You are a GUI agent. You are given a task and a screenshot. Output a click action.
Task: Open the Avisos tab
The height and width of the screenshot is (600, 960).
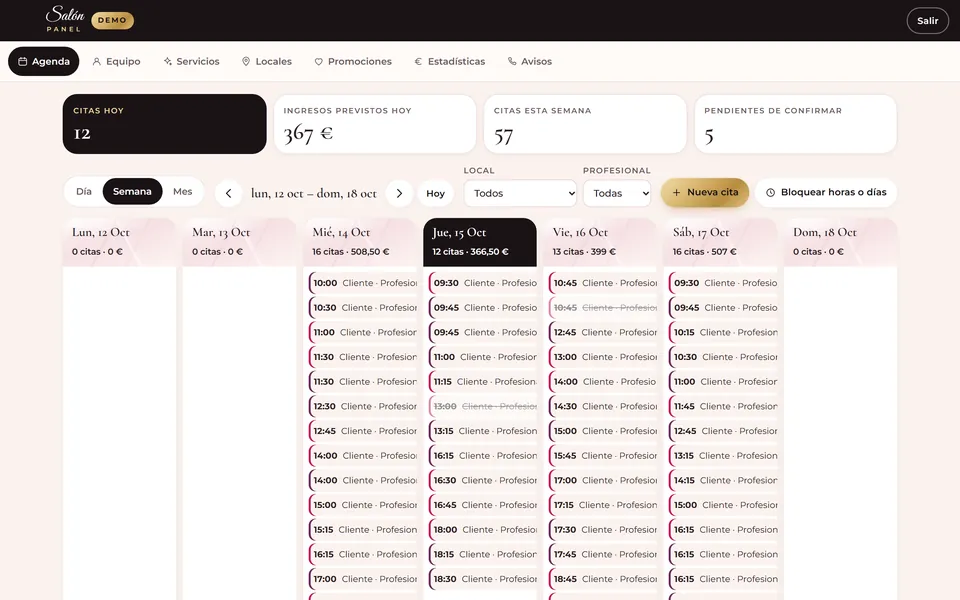[530, 61]
